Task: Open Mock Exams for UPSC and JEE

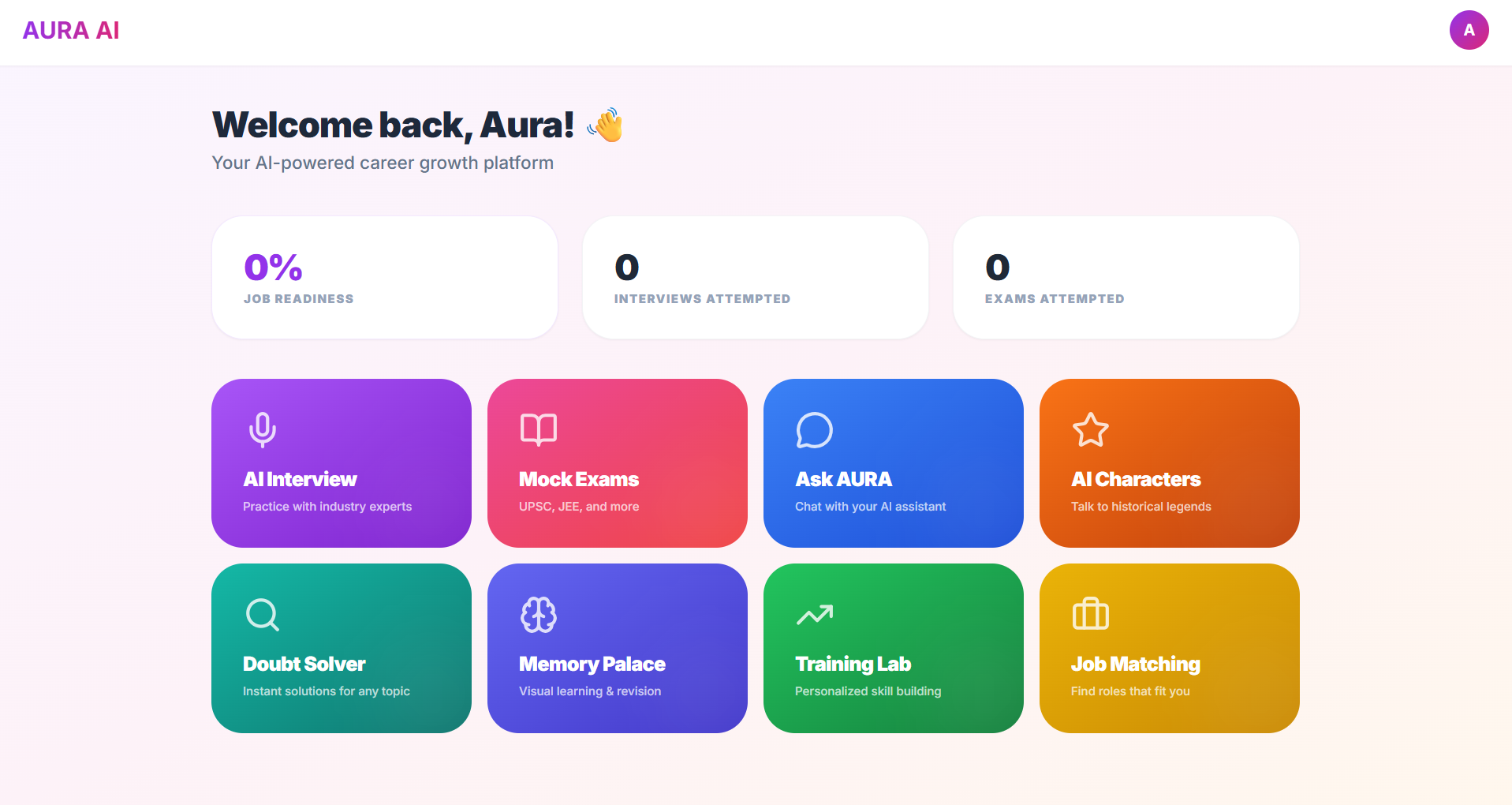Action: click(617, 463)
